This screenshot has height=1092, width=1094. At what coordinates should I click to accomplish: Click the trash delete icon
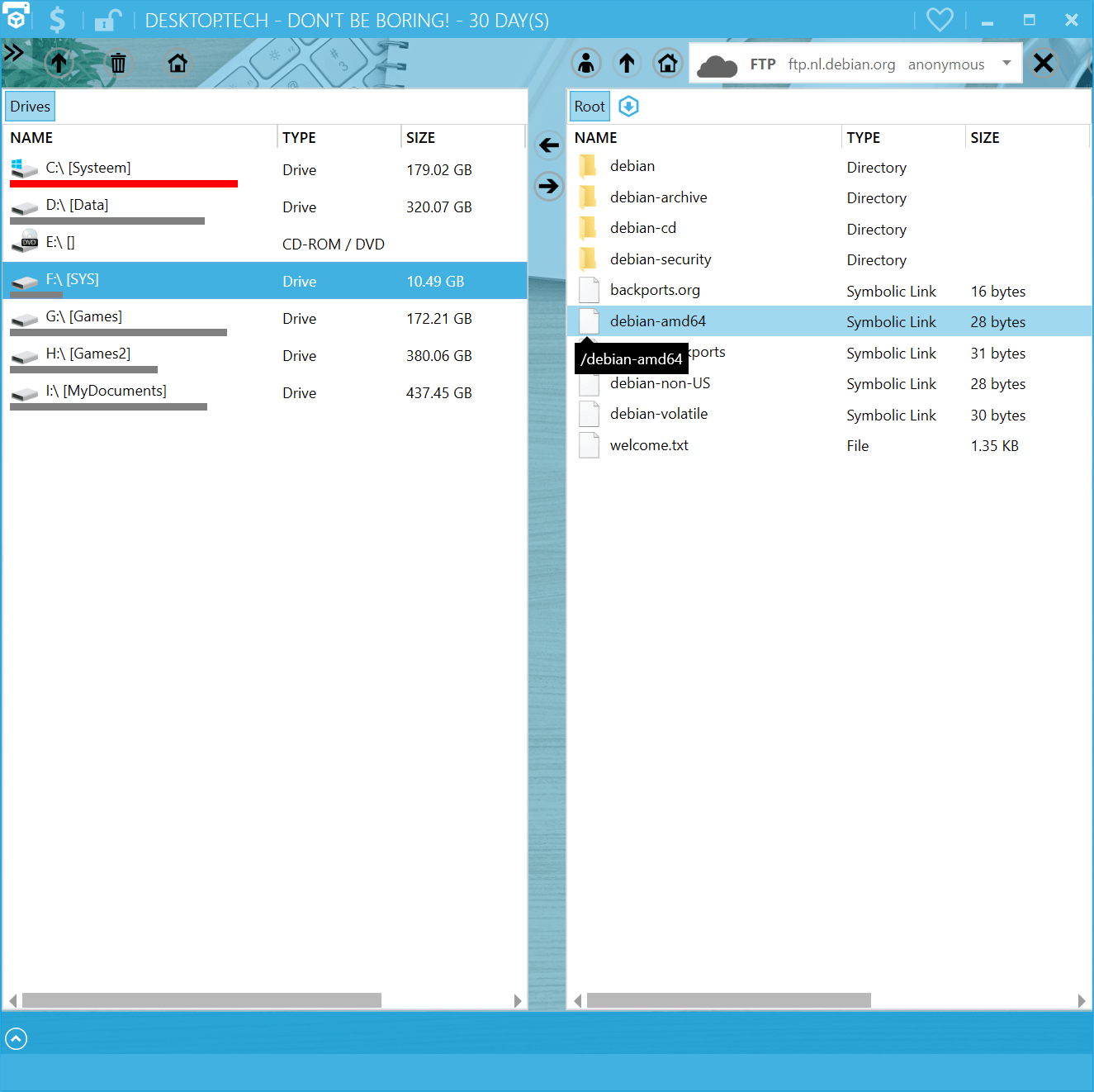coord(118,63)
